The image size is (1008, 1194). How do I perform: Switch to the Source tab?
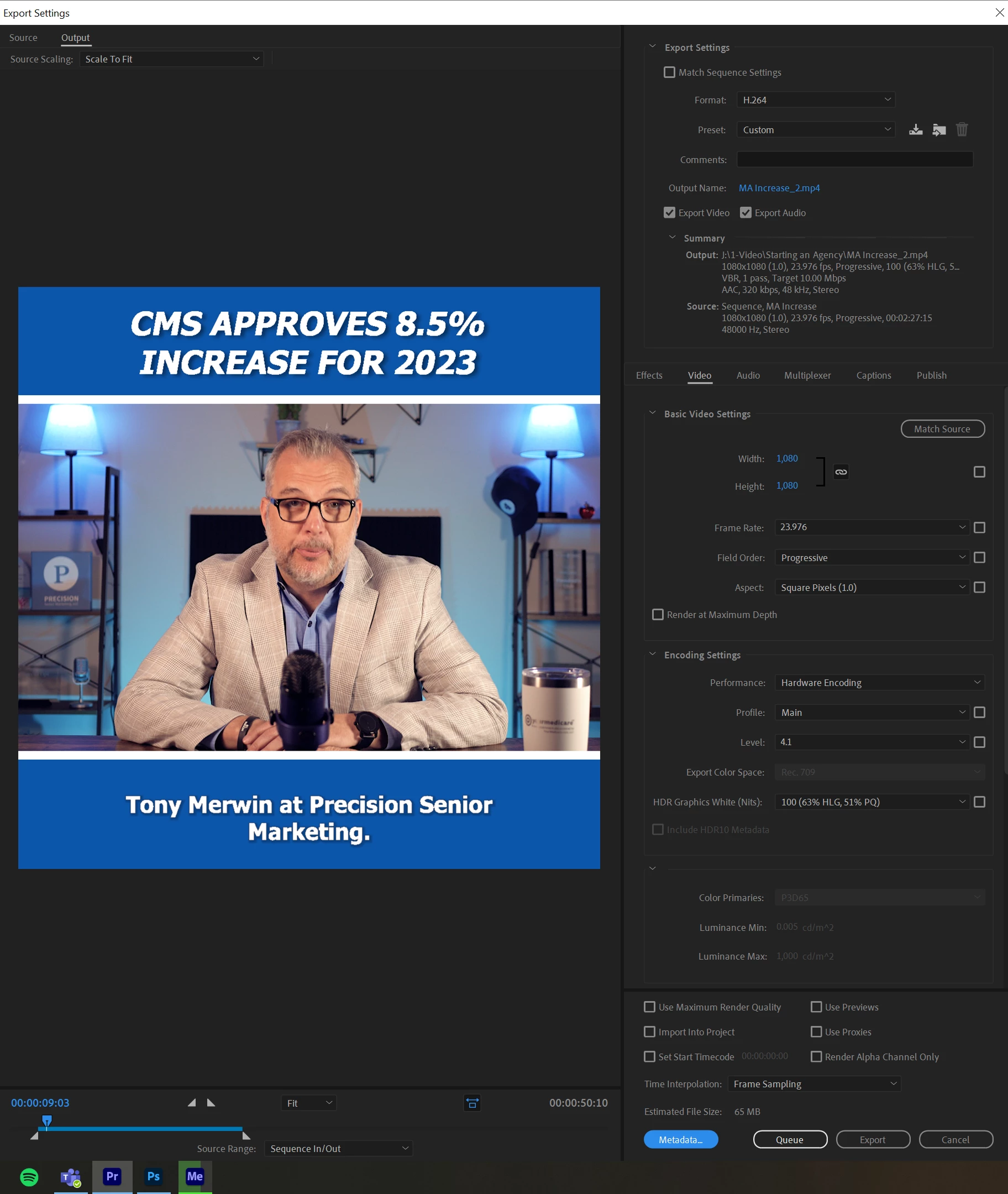23,38
